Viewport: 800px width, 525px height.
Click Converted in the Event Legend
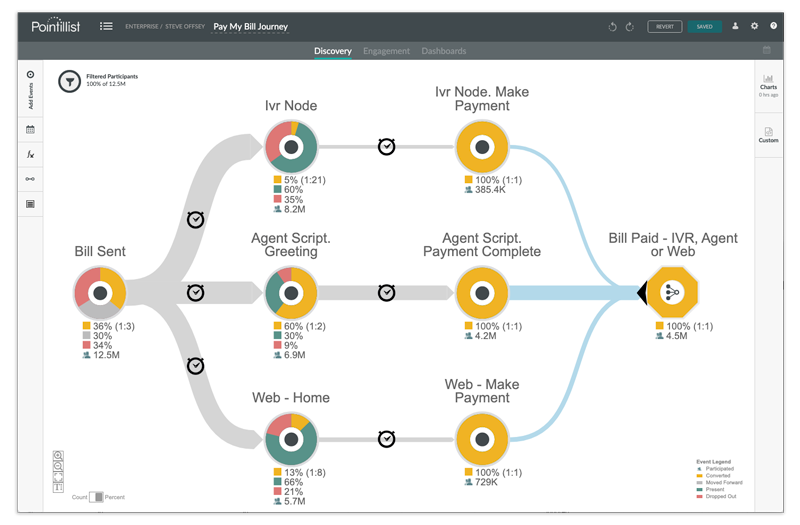718,475
